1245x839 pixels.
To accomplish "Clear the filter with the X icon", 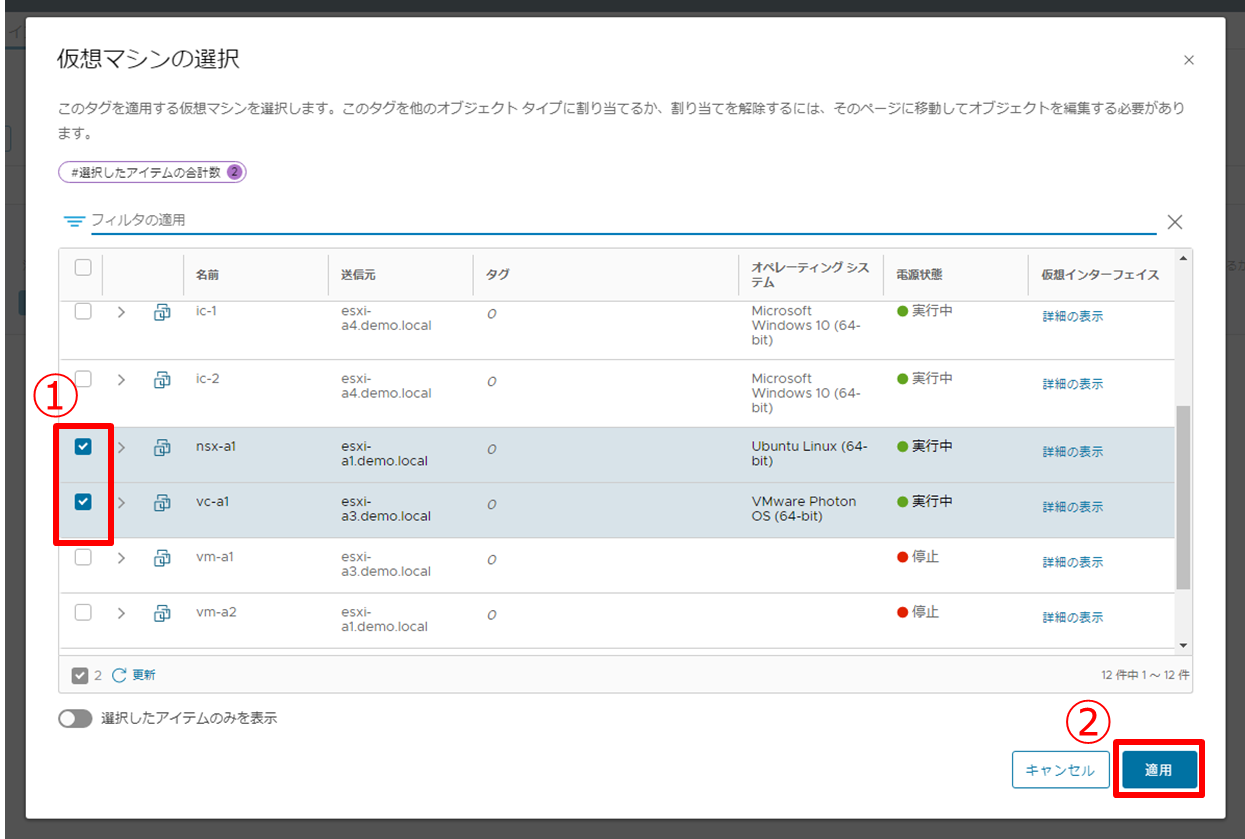I will coord(1175,222).
